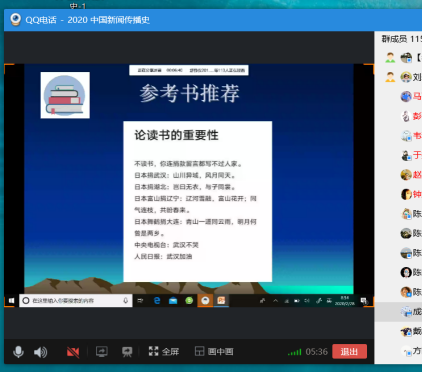Image resolution: width=422 pixels, height=372 pixels.
Task: Mute the microphone in call toolbar
Action: (18, 352)
